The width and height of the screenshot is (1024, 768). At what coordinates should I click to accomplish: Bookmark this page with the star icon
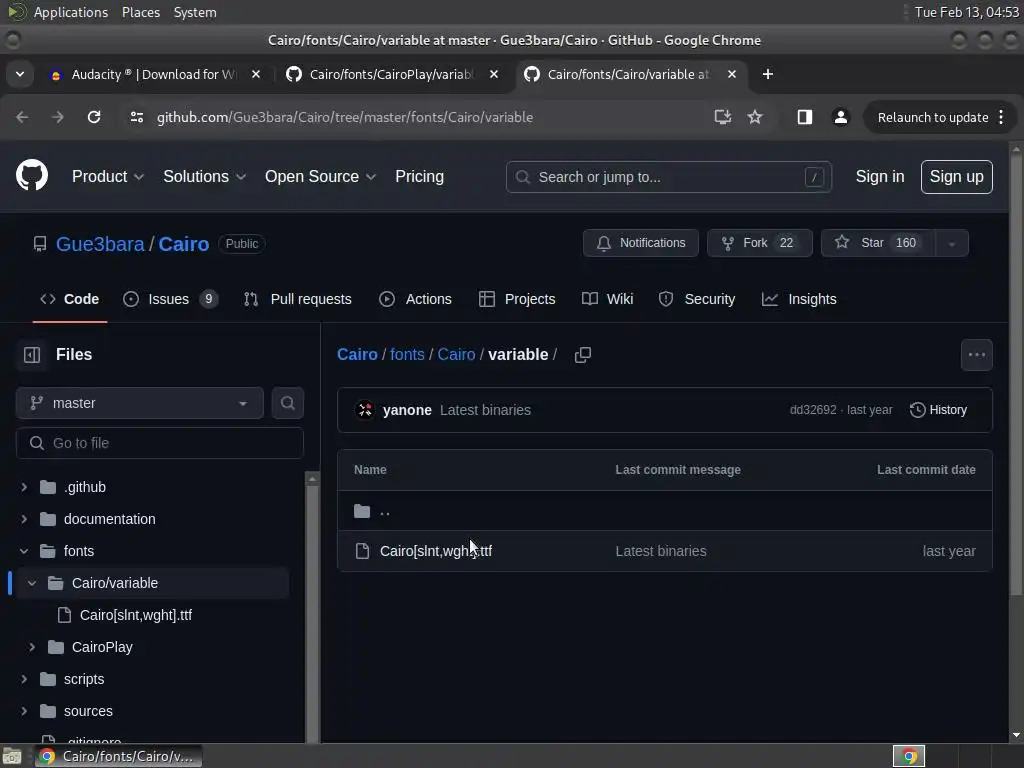tap(755, 117)
